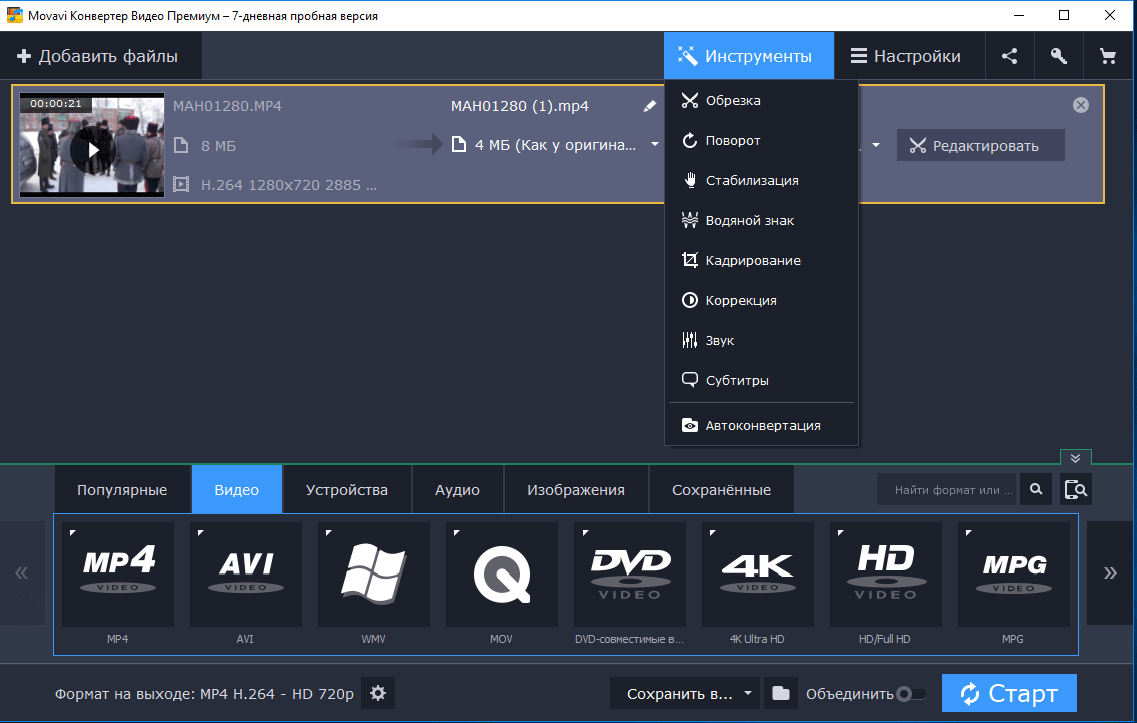
Task: Collapse the format panel with chevron
Action: click(x=1075, y=458)
